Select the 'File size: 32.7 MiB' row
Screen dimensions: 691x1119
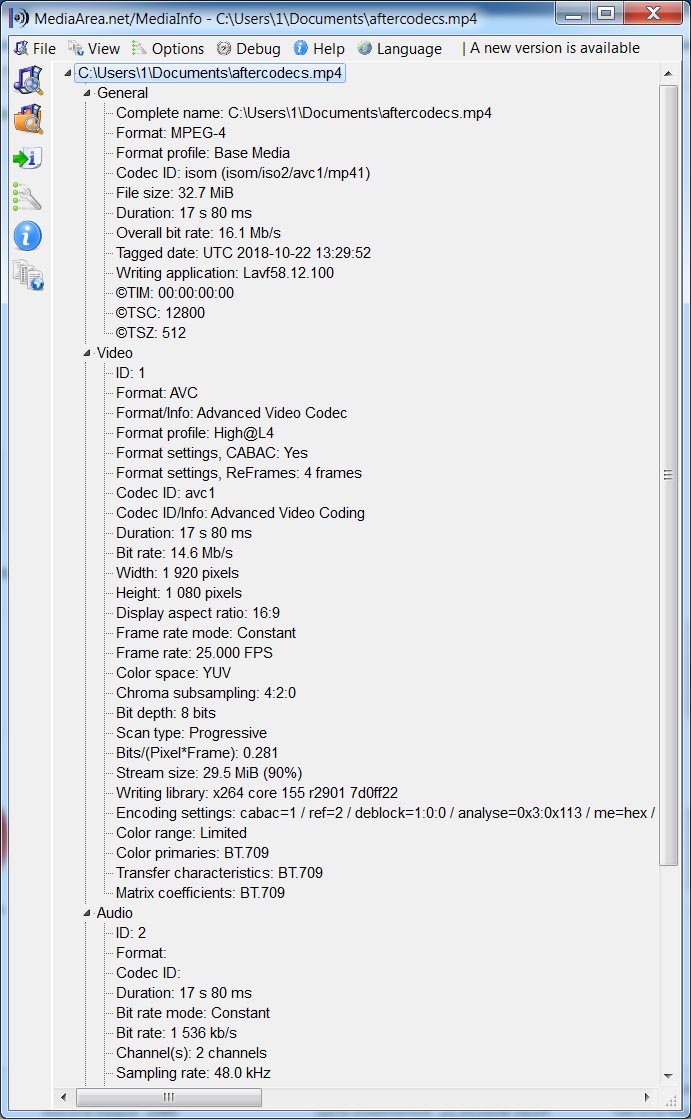pyautogui.click(x=174, y=193)
